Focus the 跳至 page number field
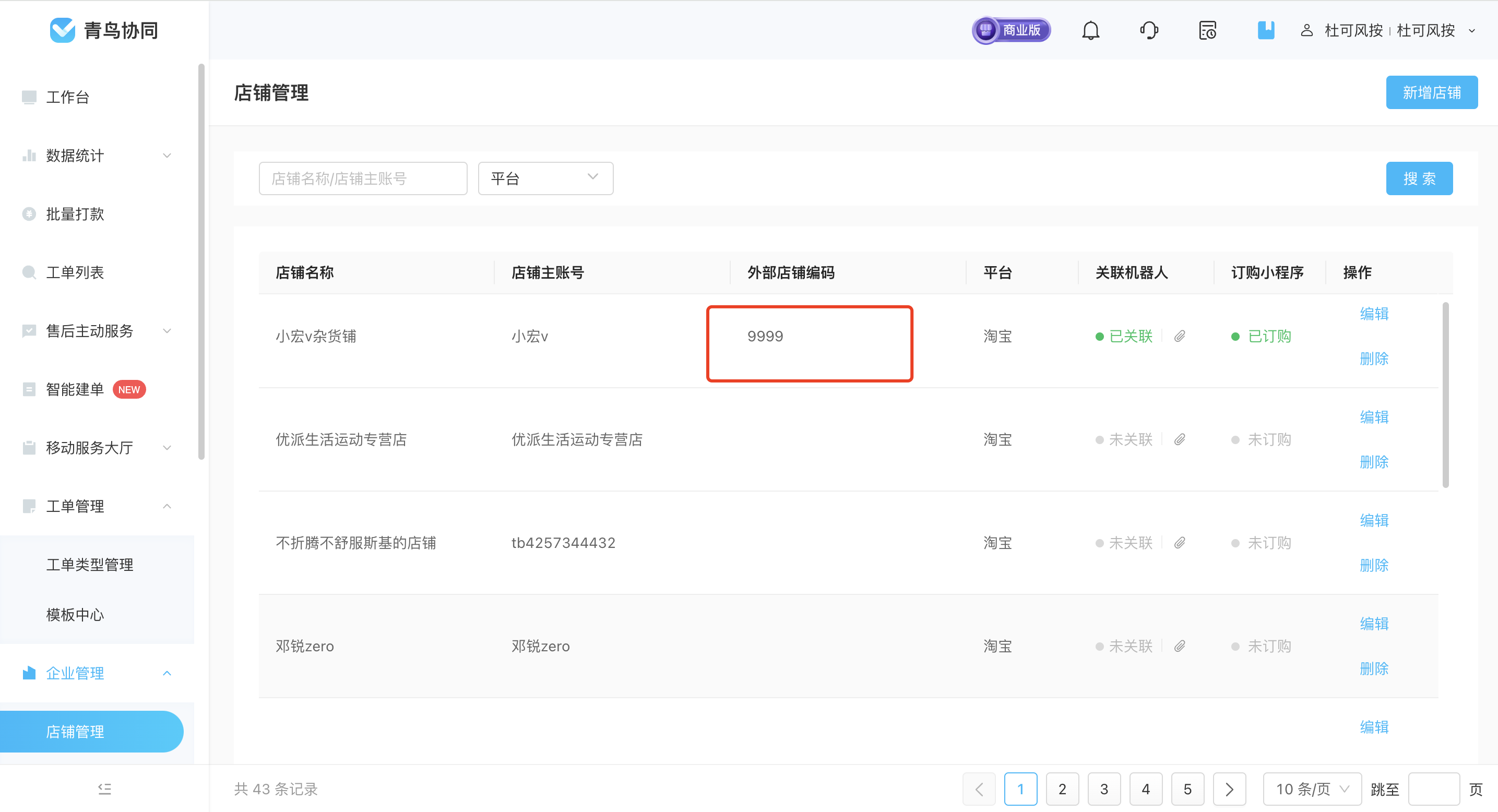 [1433, 789]
